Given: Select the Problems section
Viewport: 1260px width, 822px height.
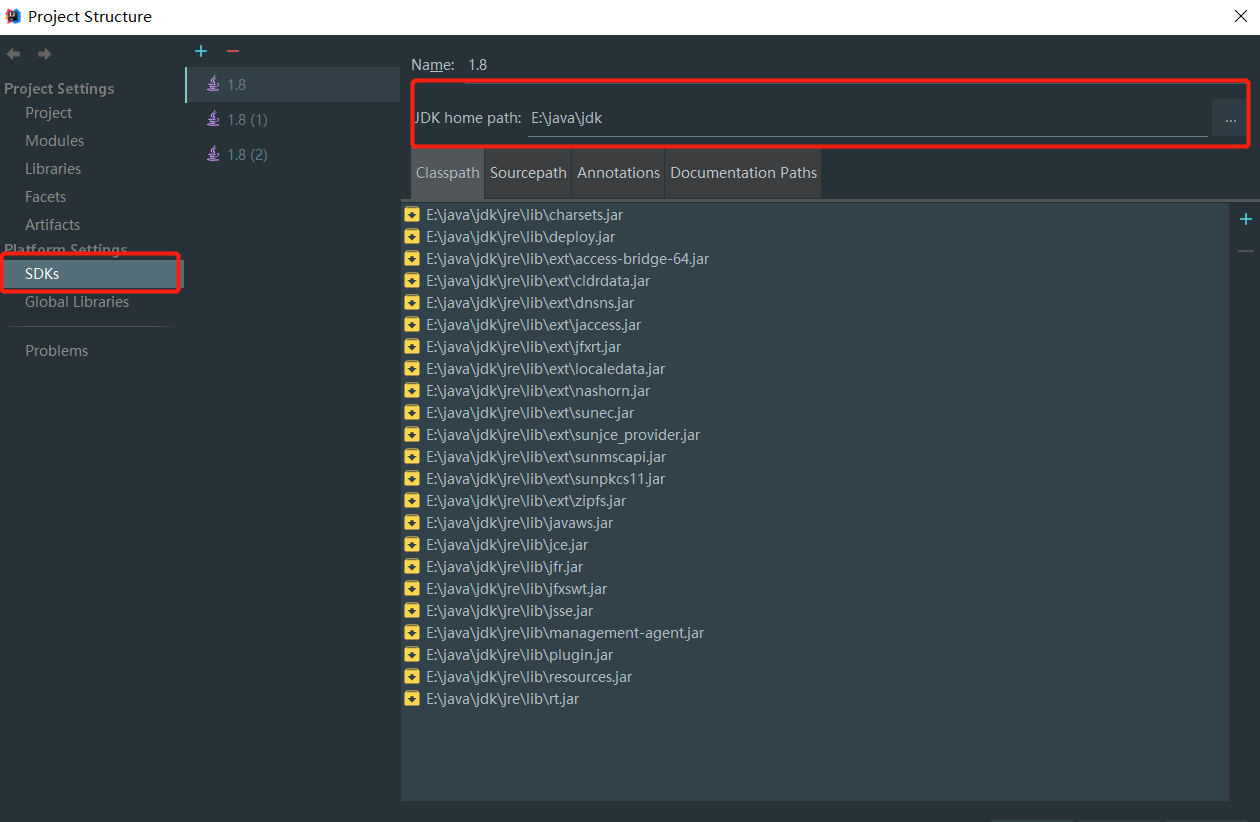Looking at the screenshot, I should pos(57,350).
